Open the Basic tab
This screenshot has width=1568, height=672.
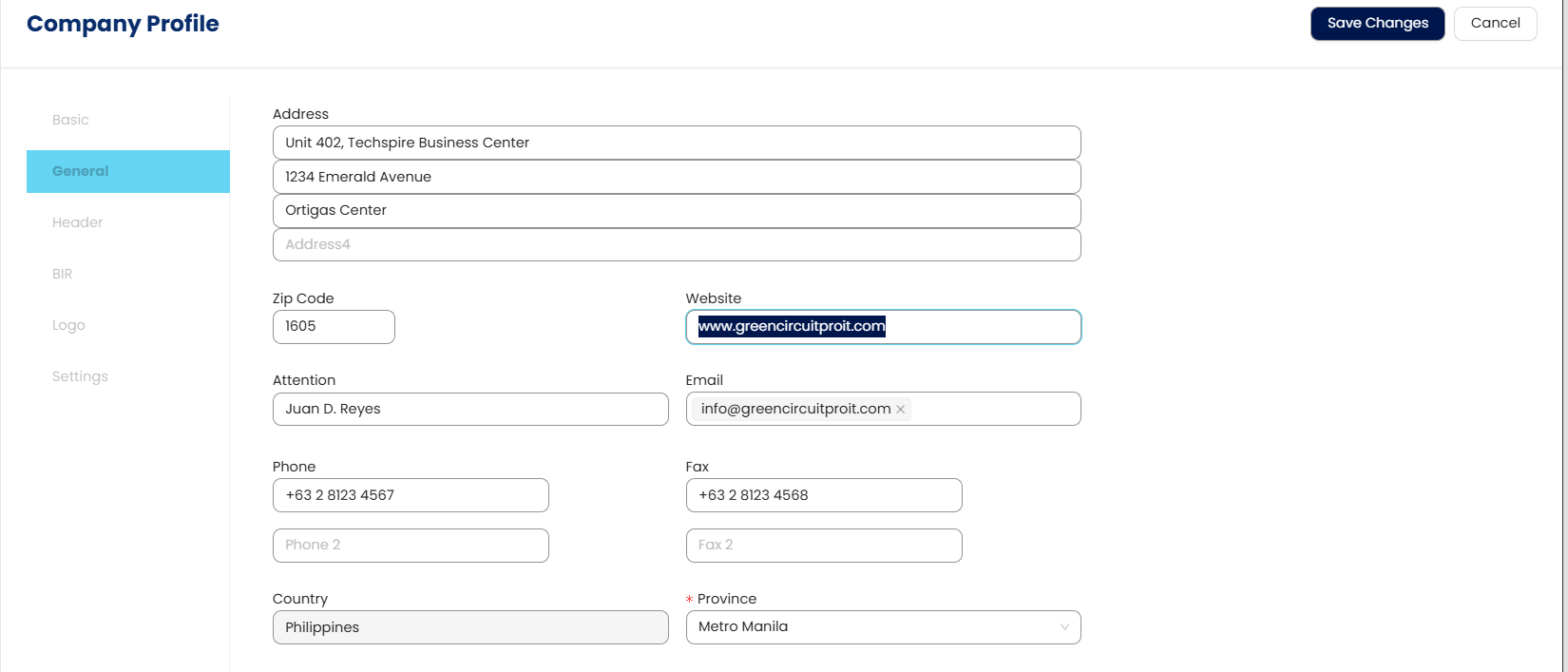[70, 120]
